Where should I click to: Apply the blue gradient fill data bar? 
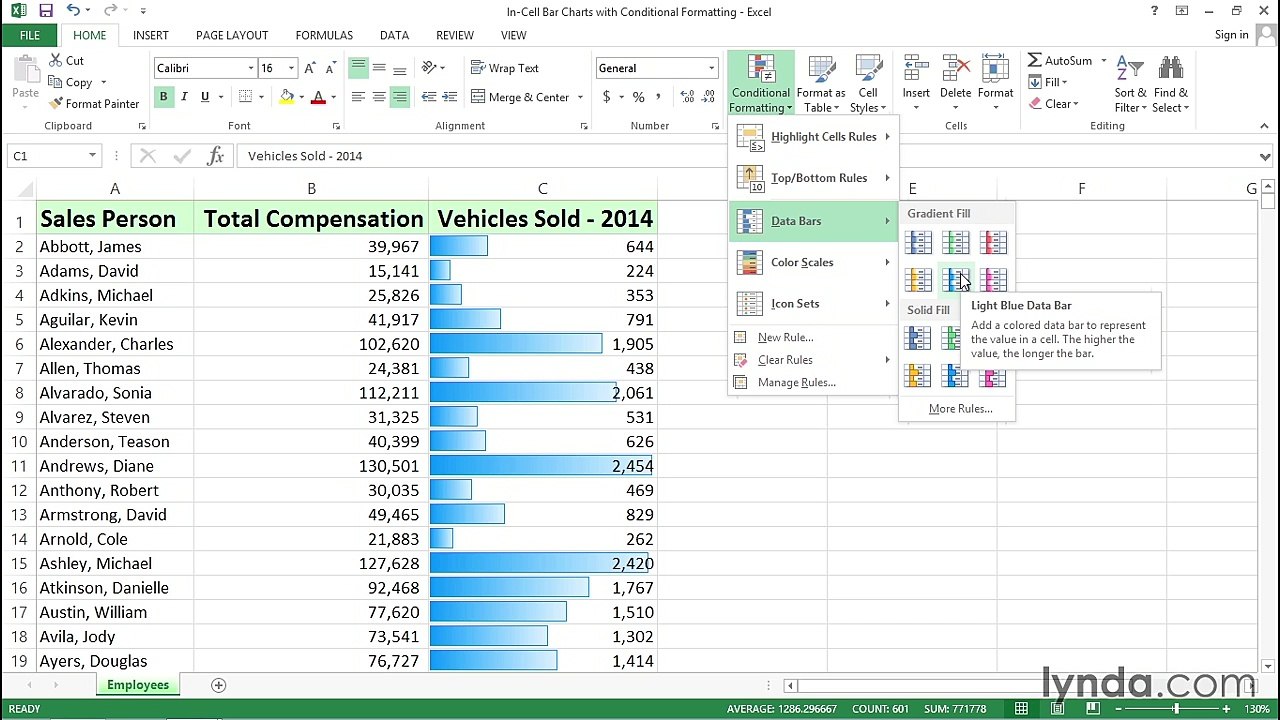pos(918,242)
